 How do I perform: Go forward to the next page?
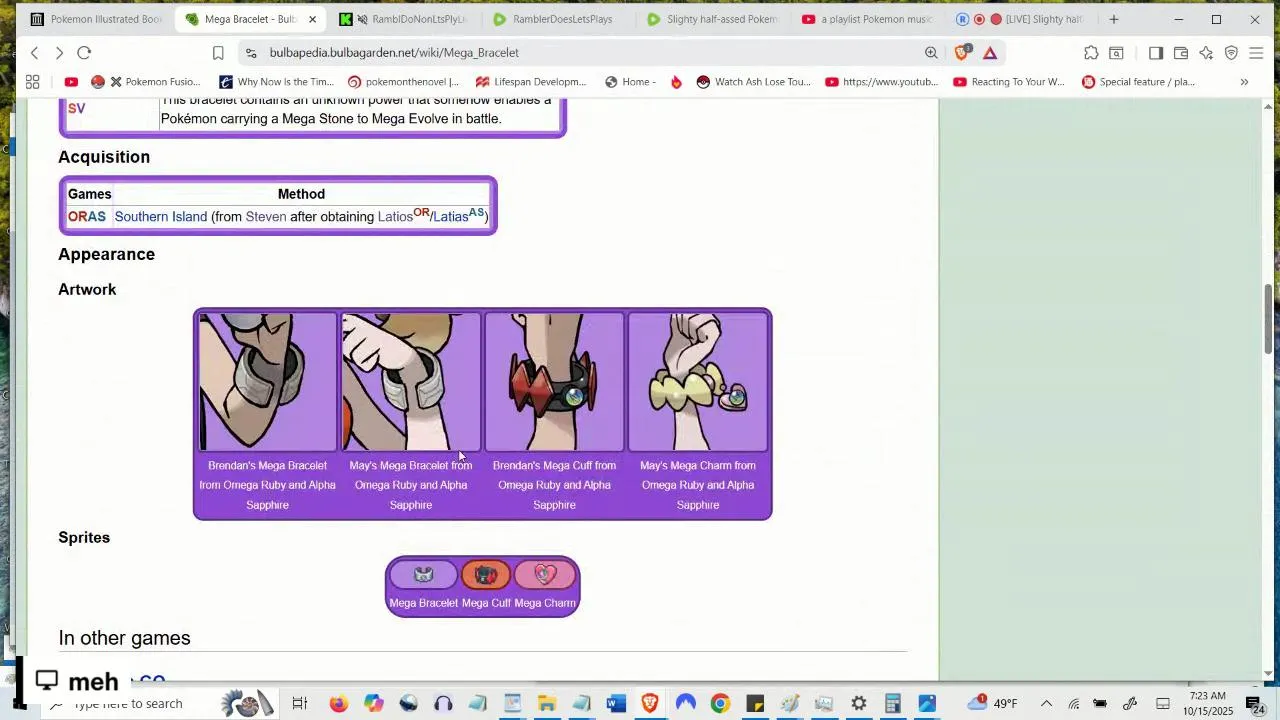59,53
